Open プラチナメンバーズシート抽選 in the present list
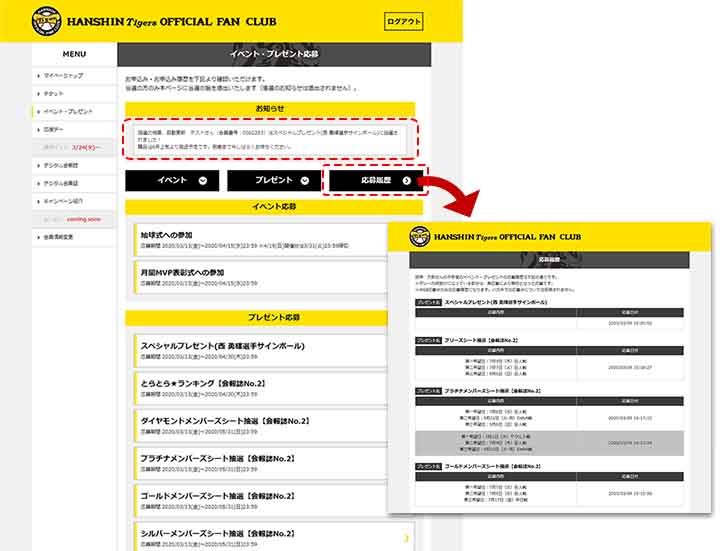The width and height of the screenshot is (720, 551). pos(261,463)
